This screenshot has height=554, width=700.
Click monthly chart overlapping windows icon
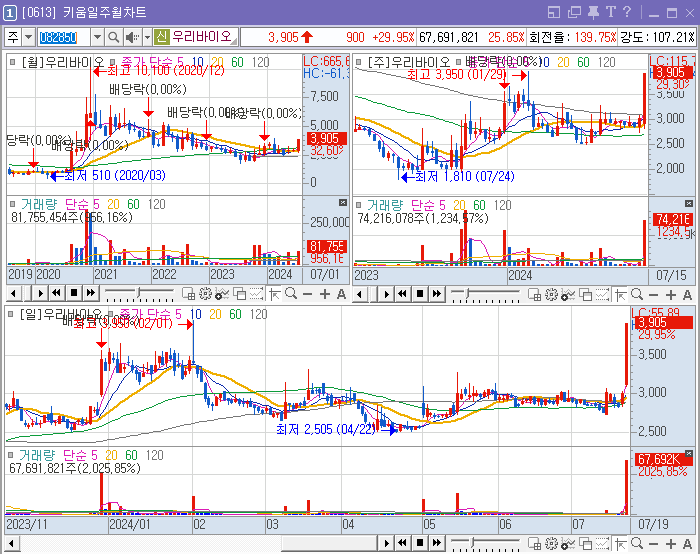click(x=240, y=294)
